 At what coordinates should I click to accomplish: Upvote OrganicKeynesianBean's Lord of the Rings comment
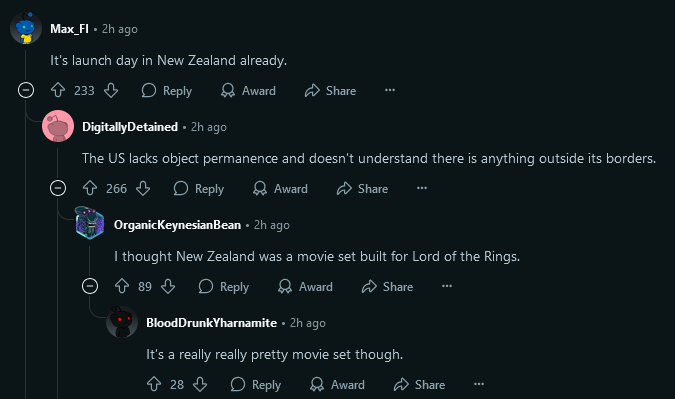122,286
